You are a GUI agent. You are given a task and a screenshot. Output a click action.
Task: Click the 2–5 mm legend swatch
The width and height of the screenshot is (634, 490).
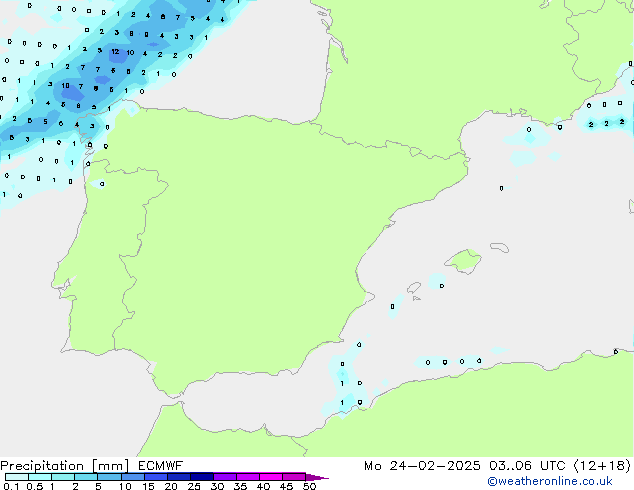[x=86, y=477]
